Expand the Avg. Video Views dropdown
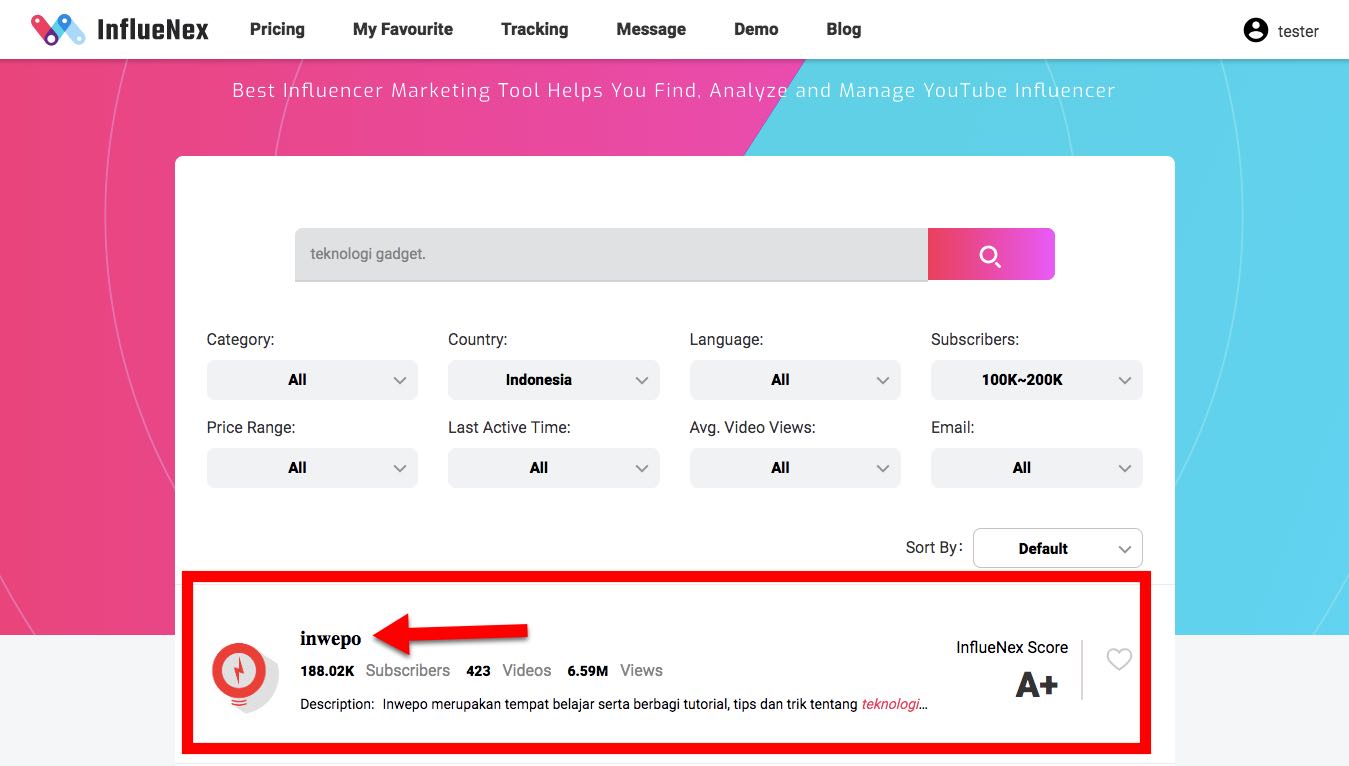The height and width of the screenshot is (766, 1349). click(x=795, y=468)
